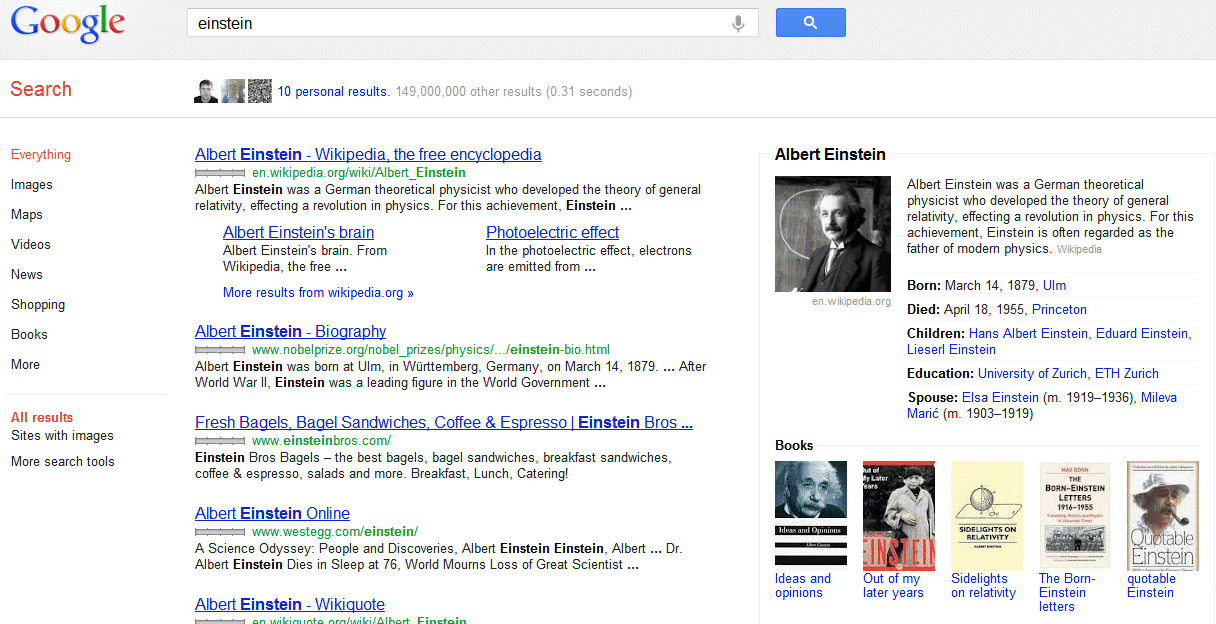Viewport: 1216px width, 624px height.
Task: Open Ideas and Opinions book cover
Action: click(811, 513)
